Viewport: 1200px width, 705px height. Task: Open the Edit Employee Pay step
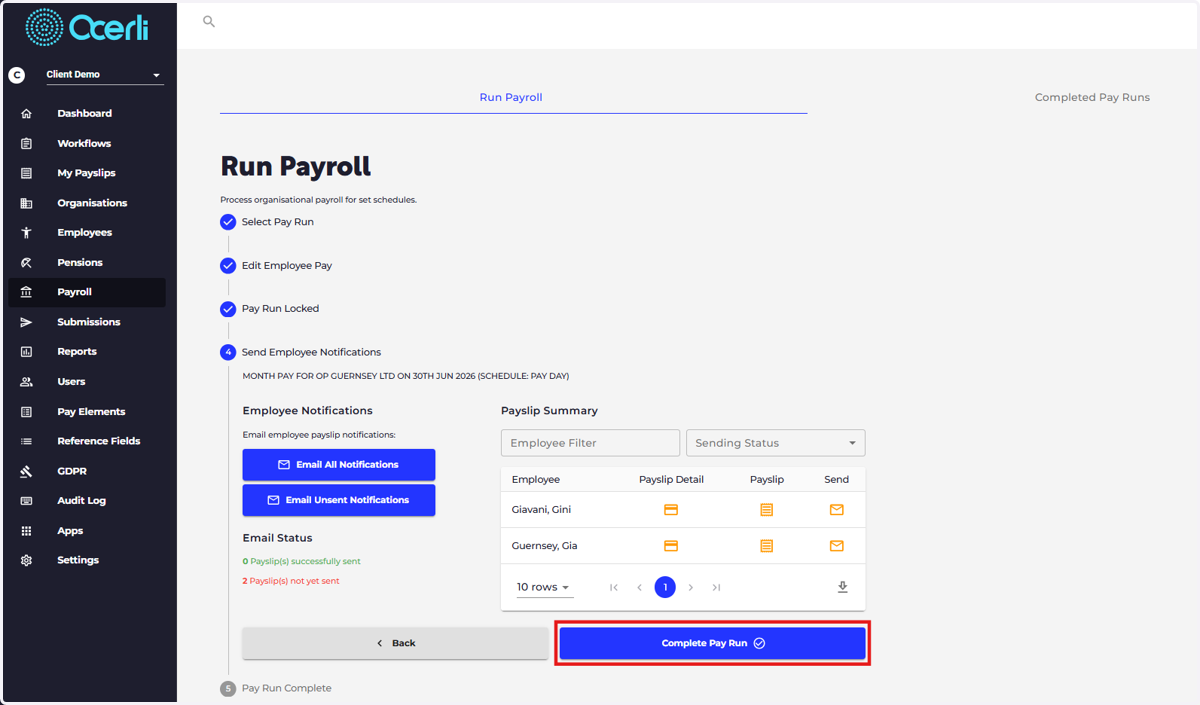[x=276, y=266]
